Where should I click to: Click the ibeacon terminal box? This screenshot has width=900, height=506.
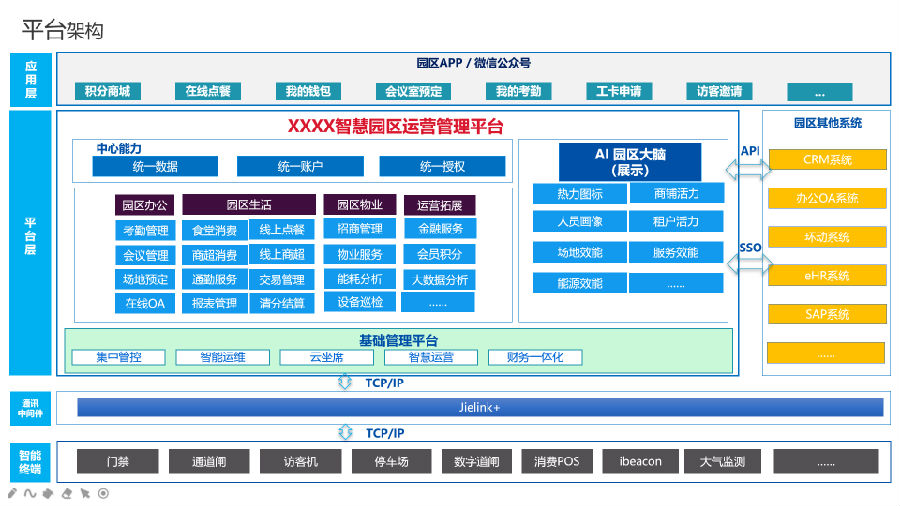click(x=640, y=461)
